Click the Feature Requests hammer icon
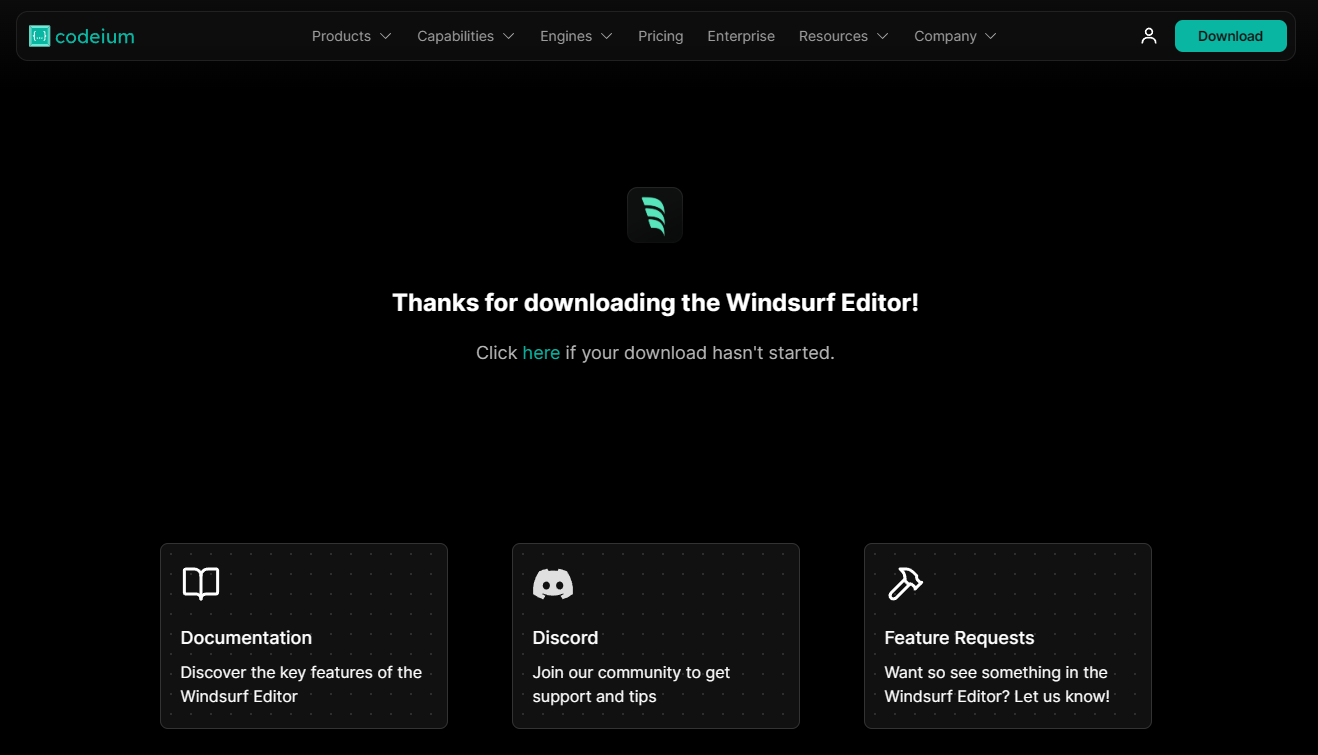 905,583
